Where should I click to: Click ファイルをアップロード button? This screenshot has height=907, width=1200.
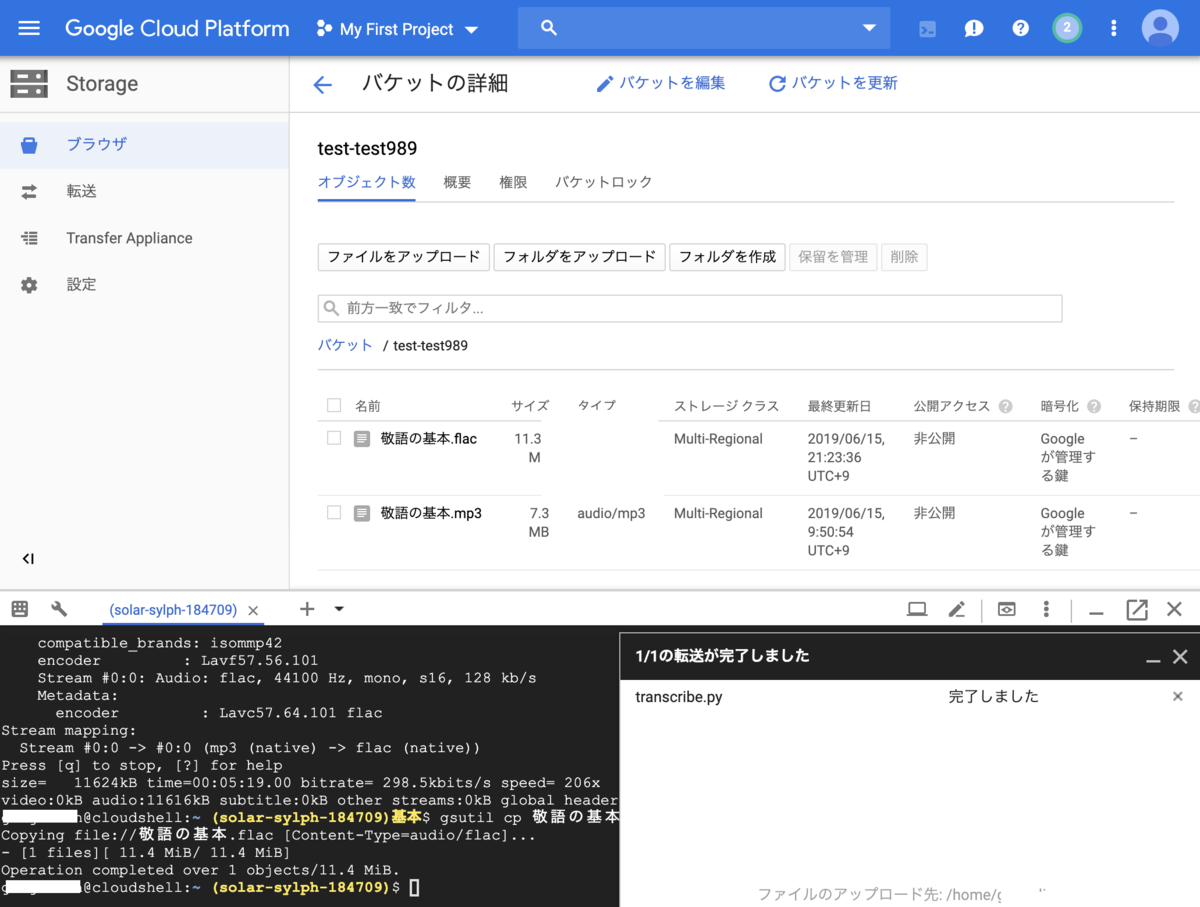(x=404, y=257)
